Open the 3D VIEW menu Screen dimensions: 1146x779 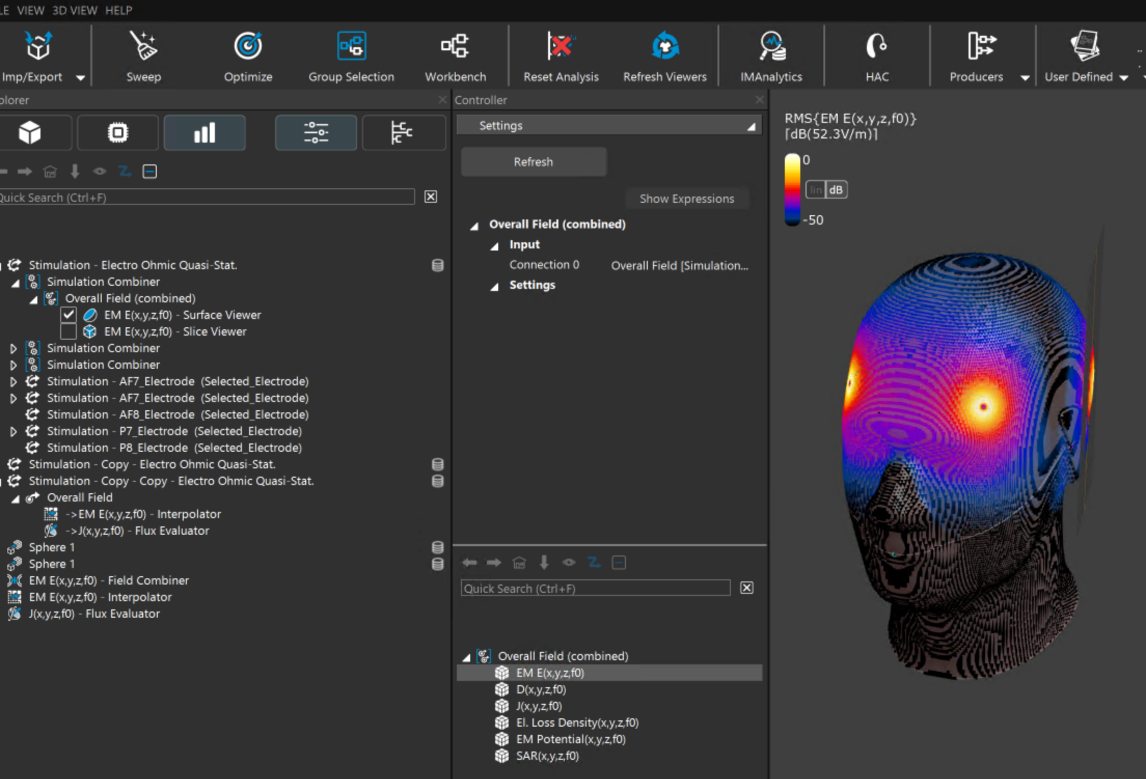tap(75, 10)
